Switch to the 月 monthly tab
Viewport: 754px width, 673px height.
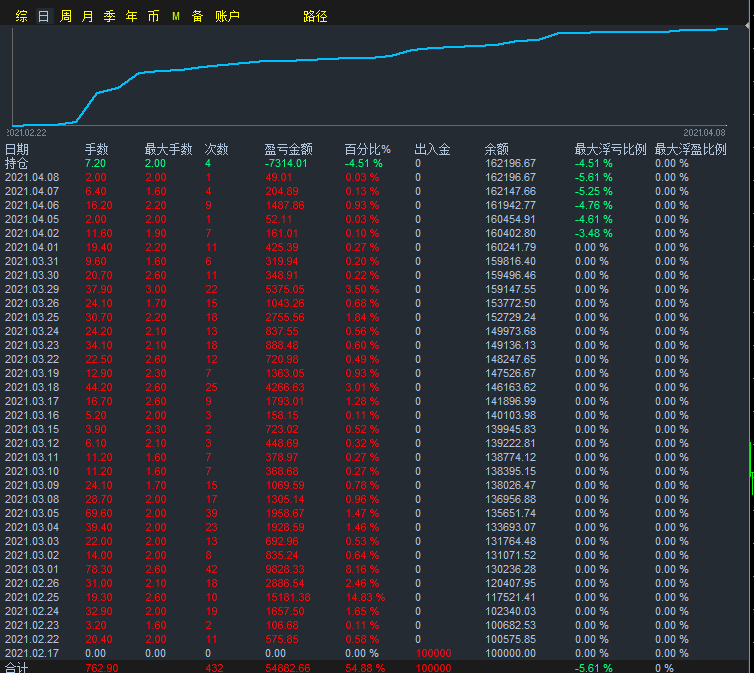pyautogui.click(x=88, y=16)
